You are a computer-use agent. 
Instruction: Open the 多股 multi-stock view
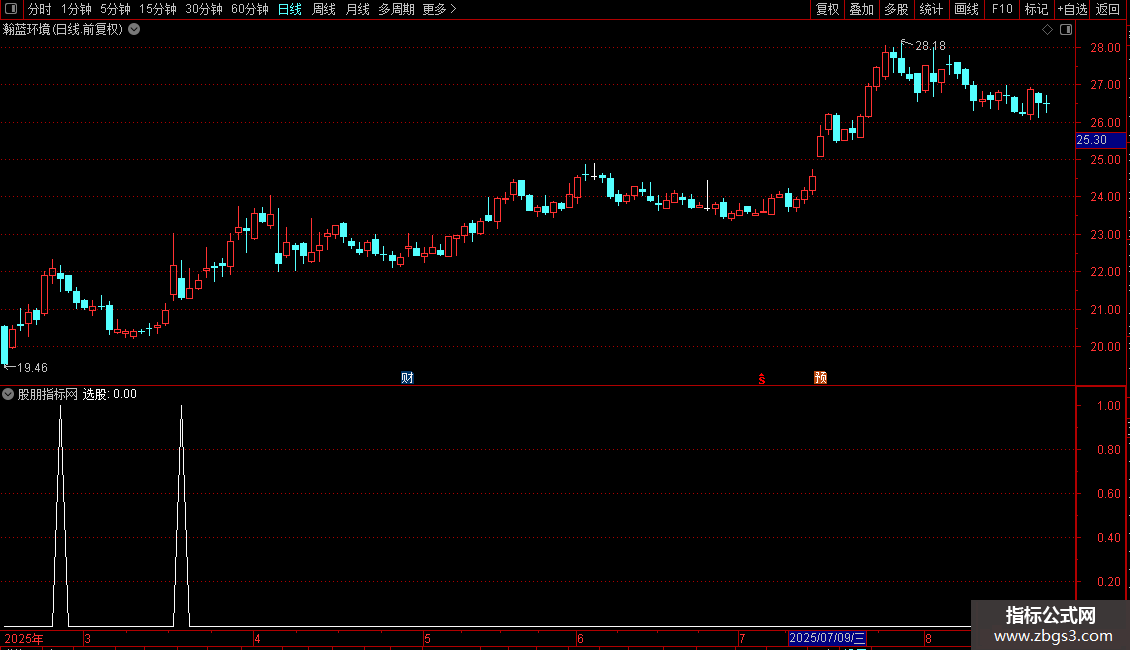[x=896, y=9]
